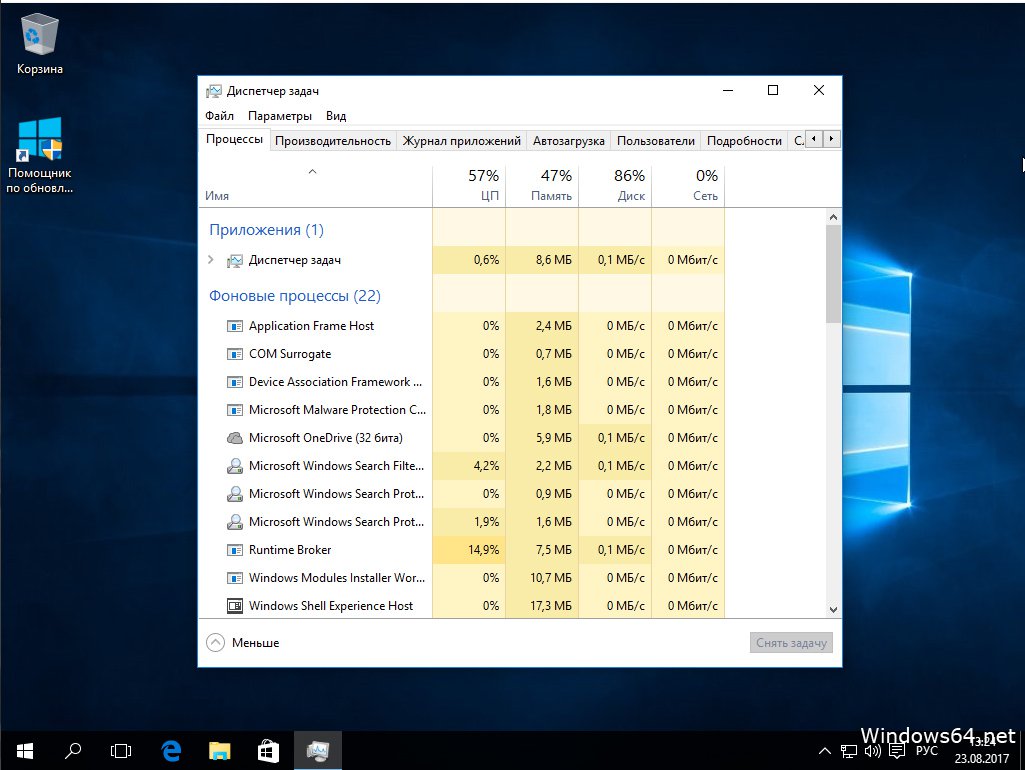This screenshot has height=770, width=1025.
Task: Sort by the ЦП 57% column header
Action: (x=469, y=186)
